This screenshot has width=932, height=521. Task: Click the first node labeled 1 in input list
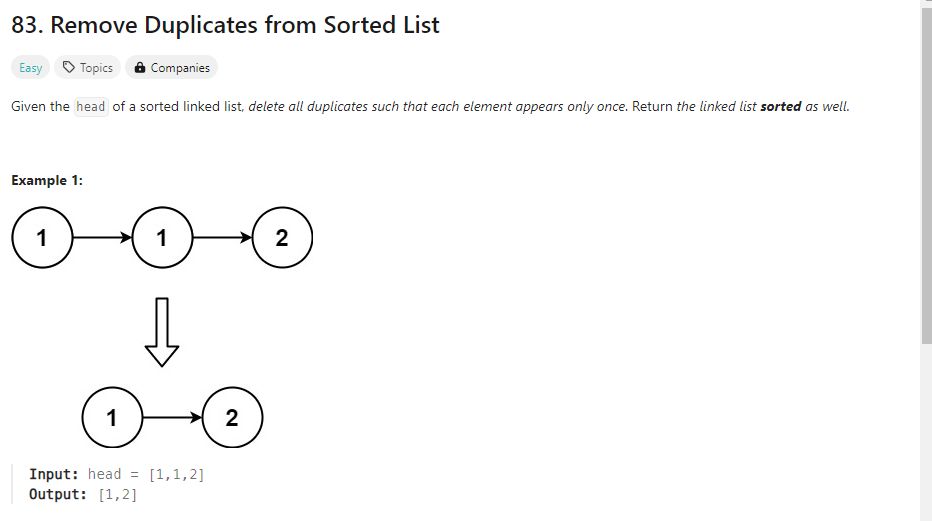click(x=42, y=238)
